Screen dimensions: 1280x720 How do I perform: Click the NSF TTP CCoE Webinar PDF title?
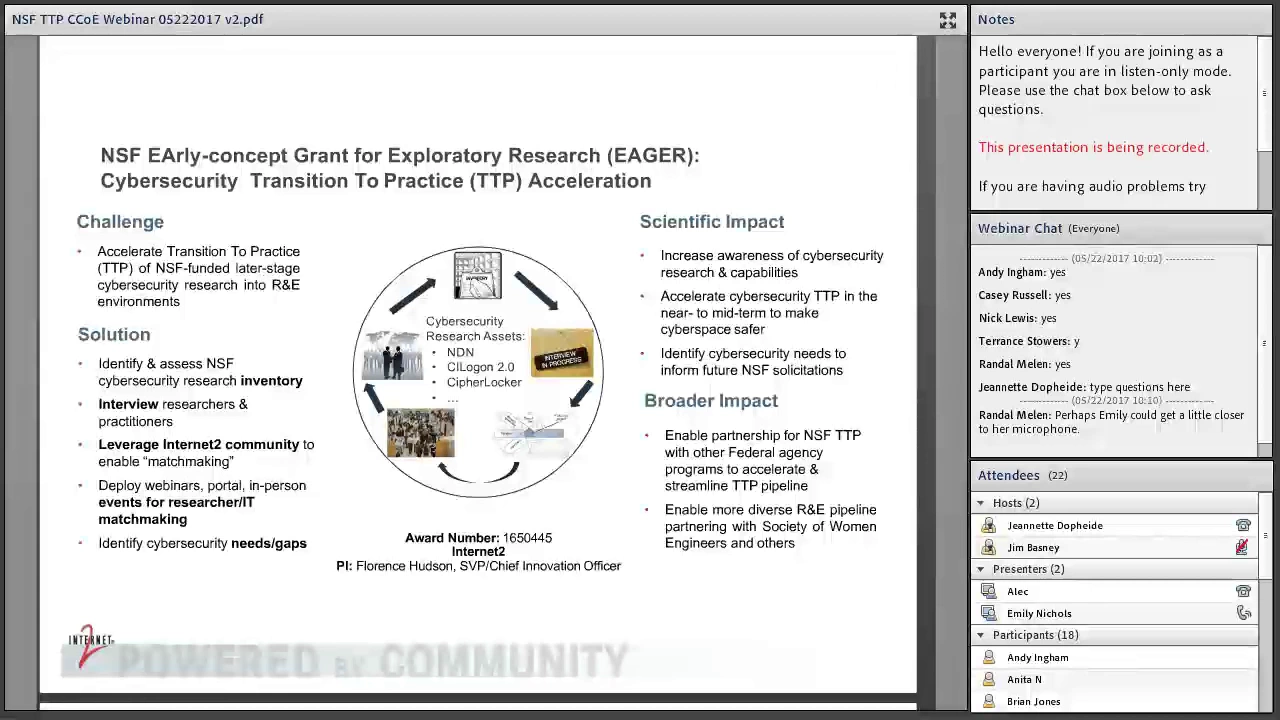coord(138,19)
